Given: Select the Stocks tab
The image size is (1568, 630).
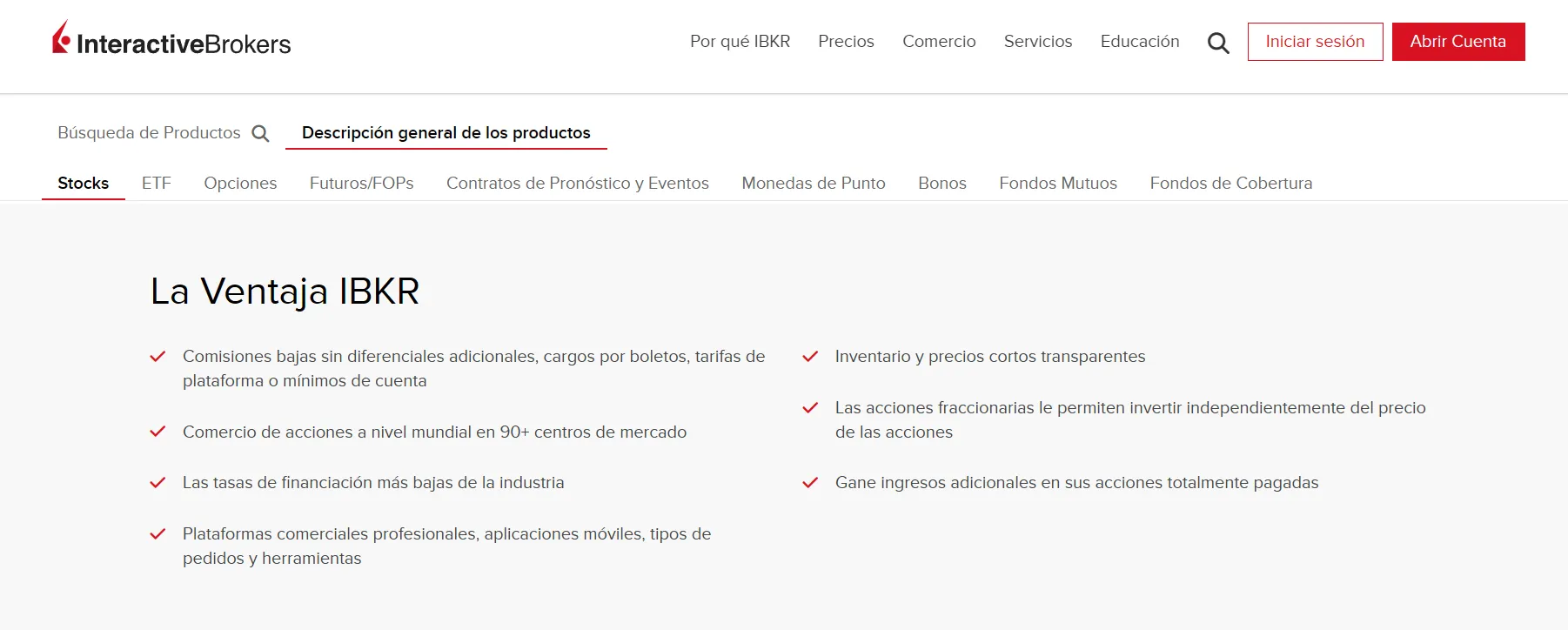Looking at the screenshot, I should [x=84, y=184].
